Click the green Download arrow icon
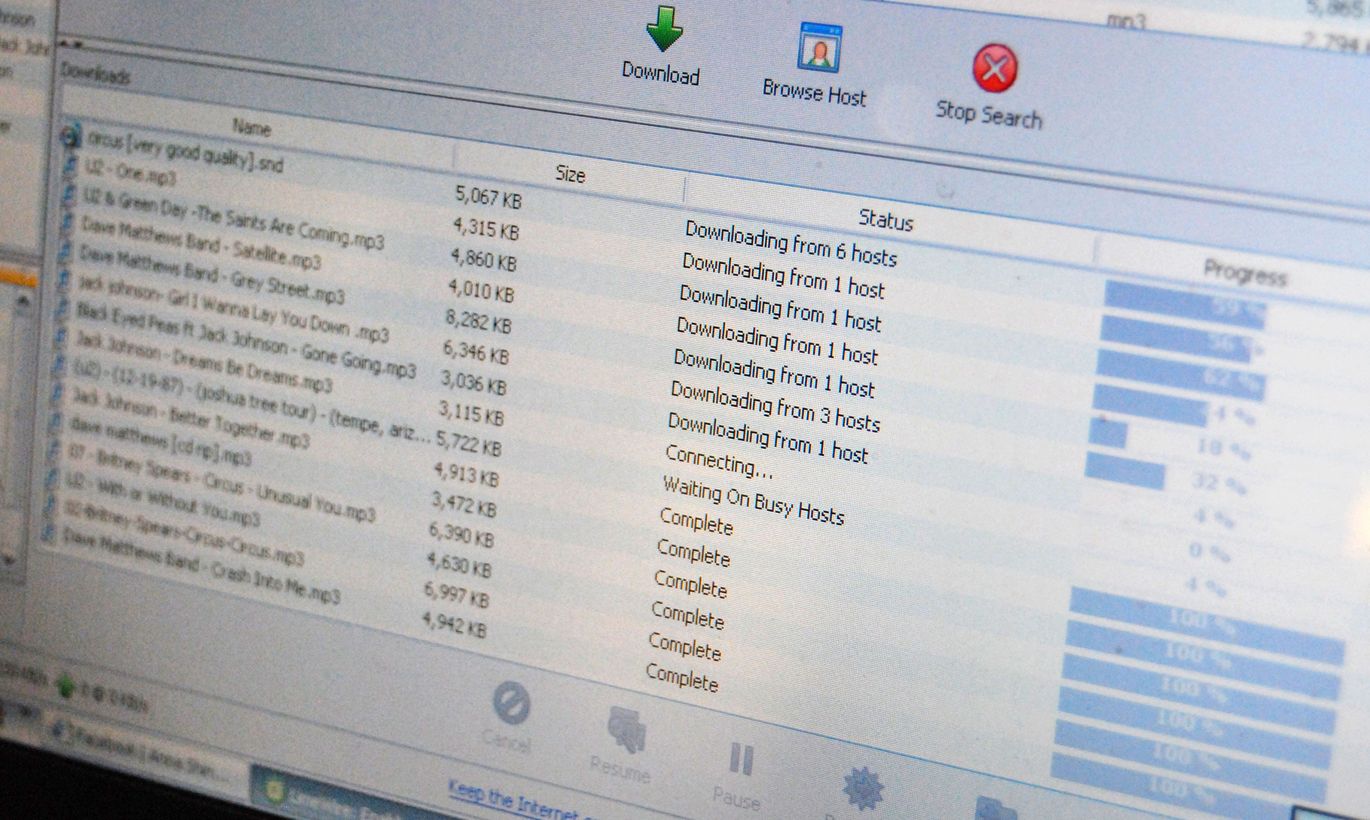Image resolution: width=1370 pixels, height=820 pixels. [x=664, y=28]
